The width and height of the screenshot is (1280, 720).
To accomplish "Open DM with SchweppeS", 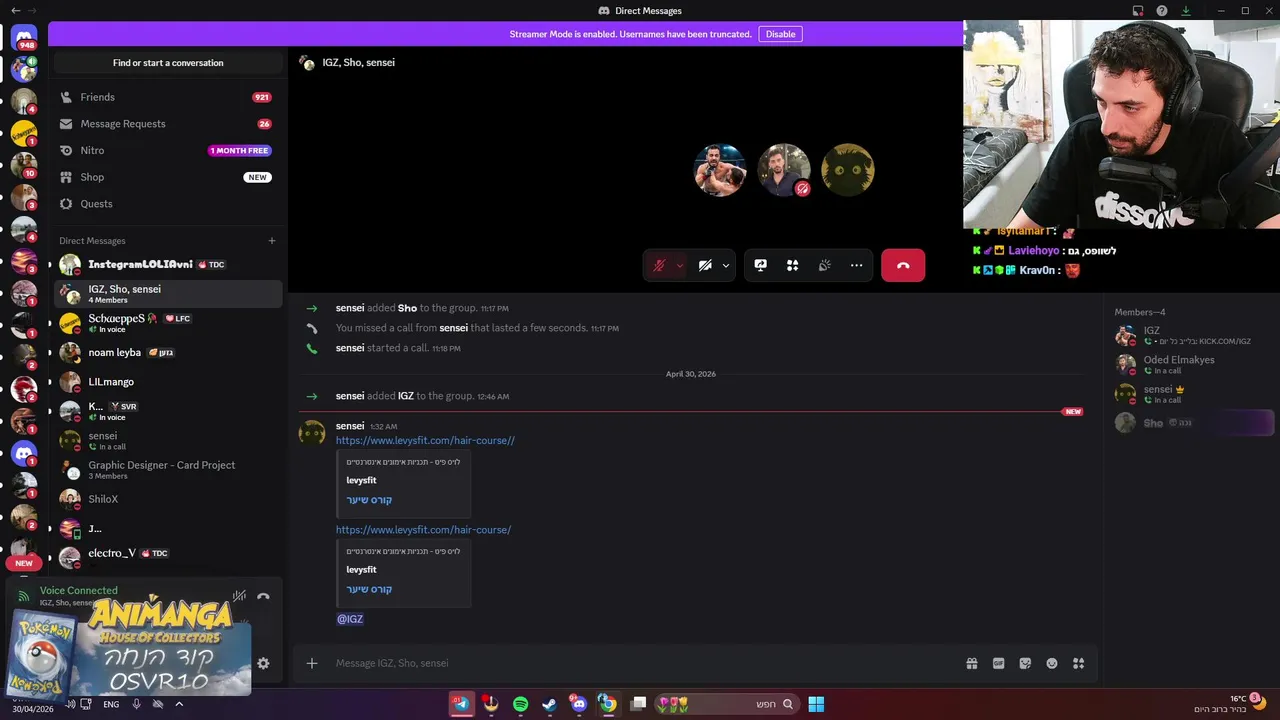I will 168,323.
